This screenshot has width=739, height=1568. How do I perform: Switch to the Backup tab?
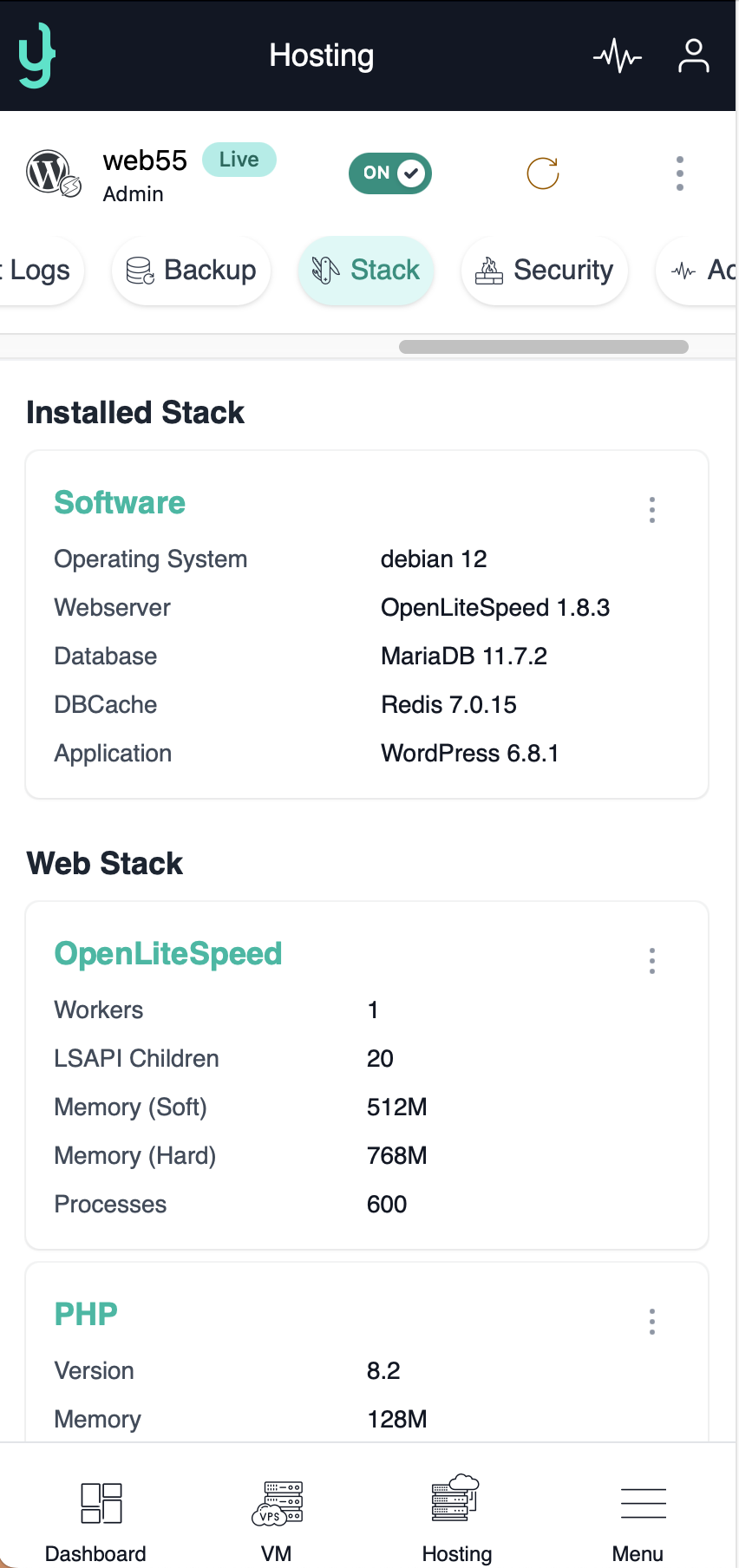point(191,271)
